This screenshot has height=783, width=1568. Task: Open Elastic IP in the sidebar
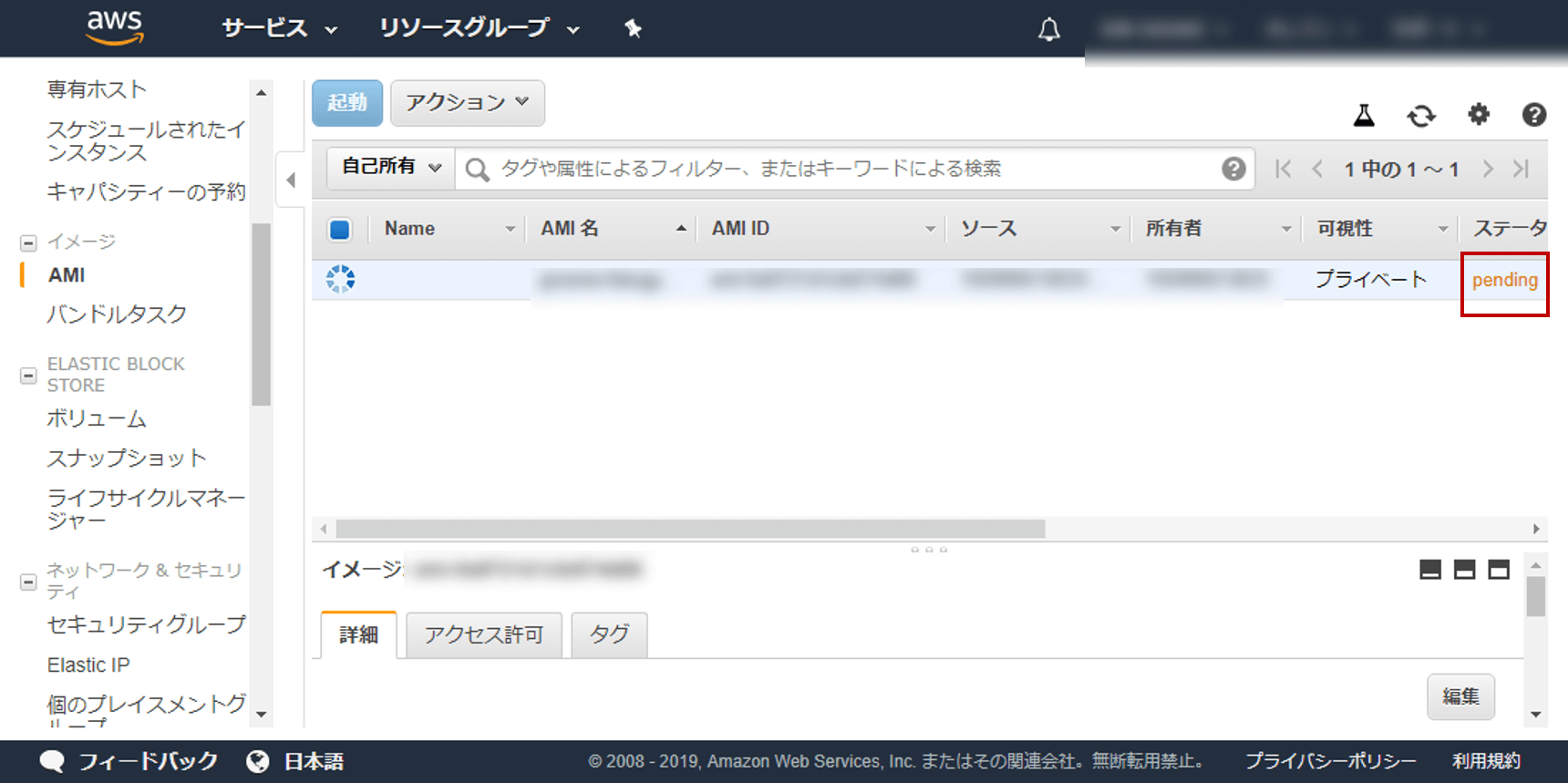click(x=88, y=665)
